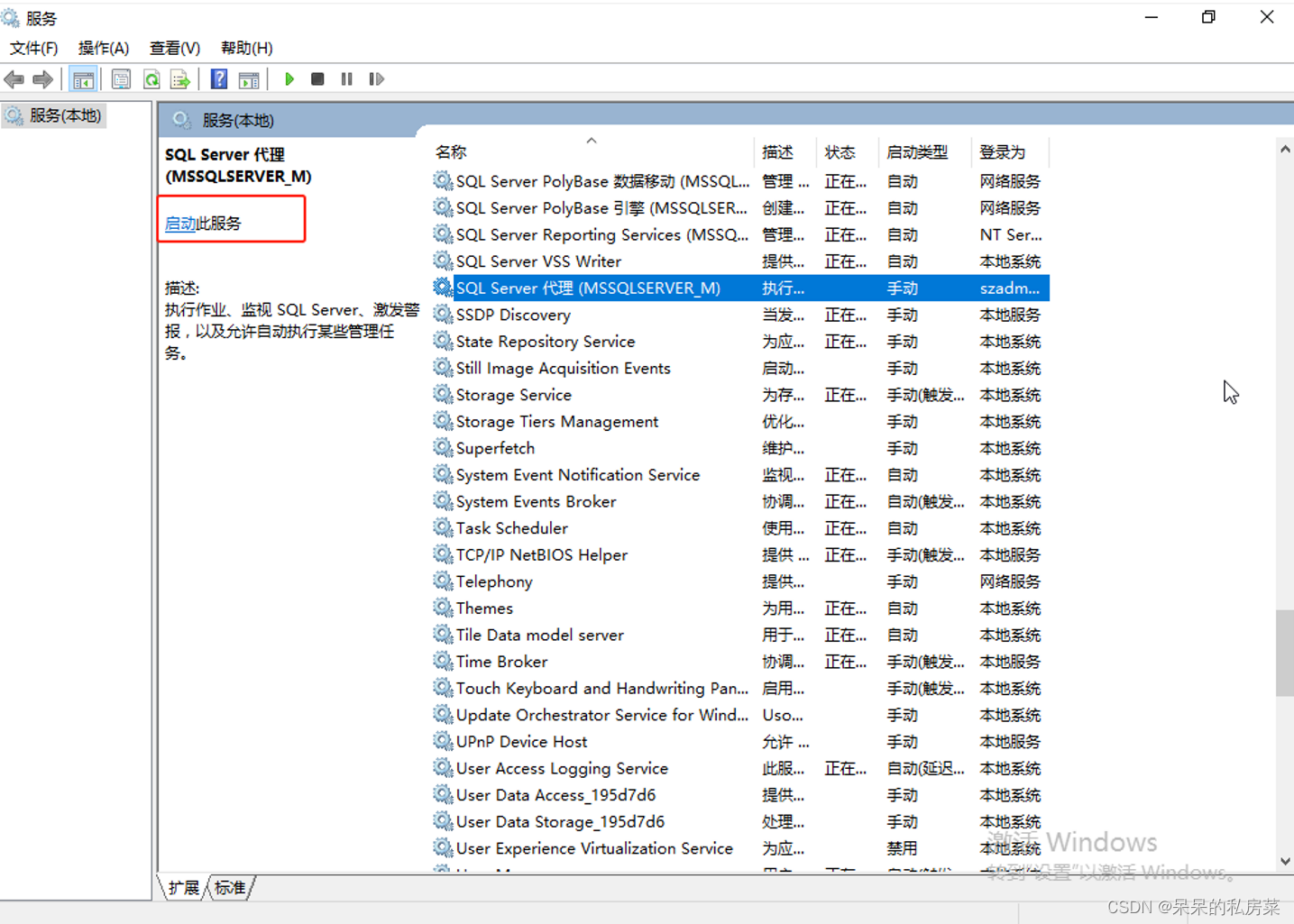Image resolution: width=1294 pixels, height=924 pixels.
Task: Click the Restart Service icon
Action: (377, 79)
